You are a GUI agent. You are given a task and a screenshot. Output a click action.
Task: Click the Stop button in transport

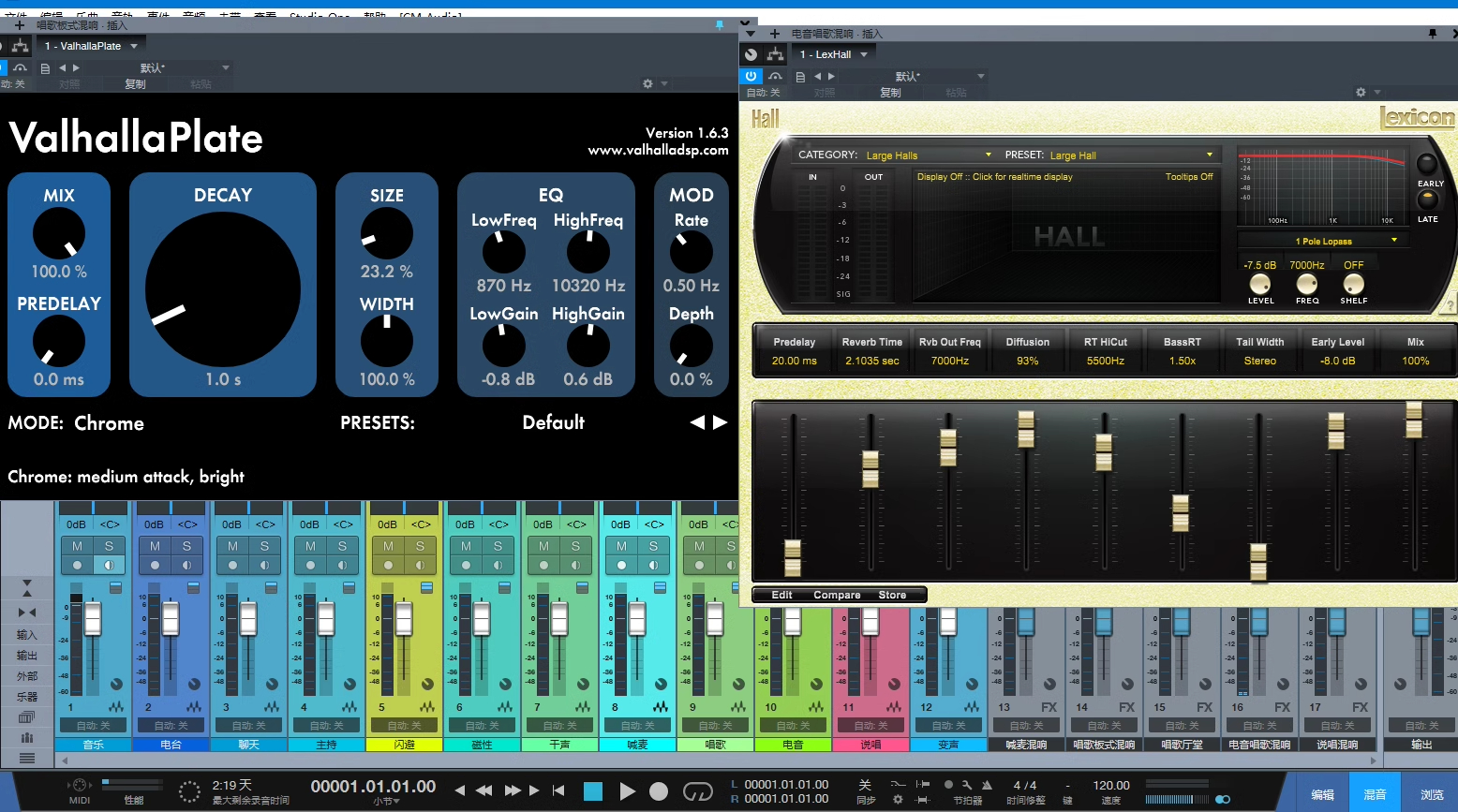coord(593,791)
